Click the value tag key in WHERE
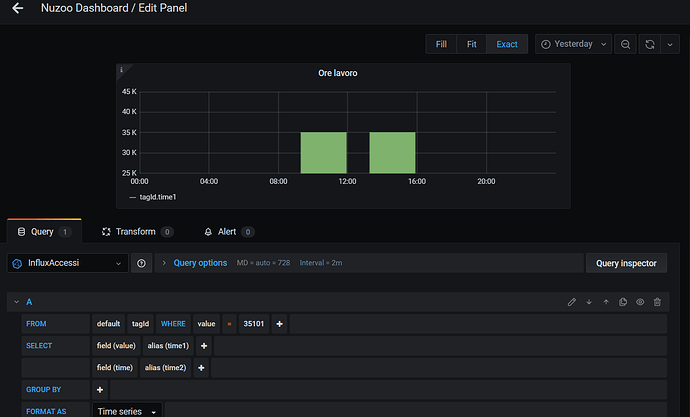The width and height of the screenshot is (690, 417). 206,324
